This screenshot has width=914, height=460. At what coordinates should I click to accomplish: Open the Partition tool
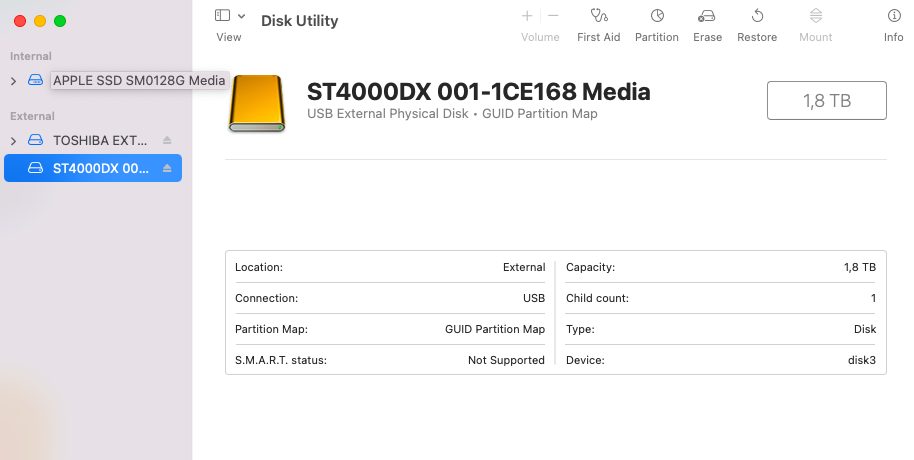click(x=657, y=16)
